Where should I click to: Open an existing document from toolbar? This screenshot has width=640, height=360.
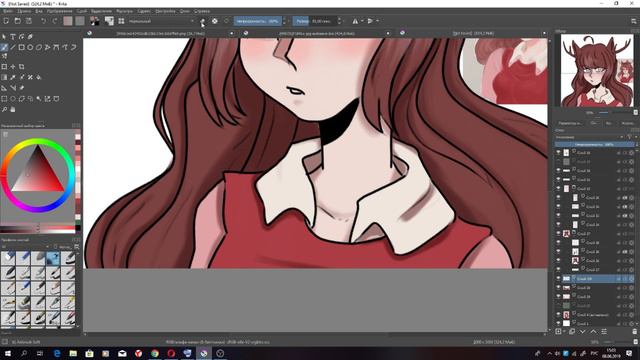(x=18, y=21)
